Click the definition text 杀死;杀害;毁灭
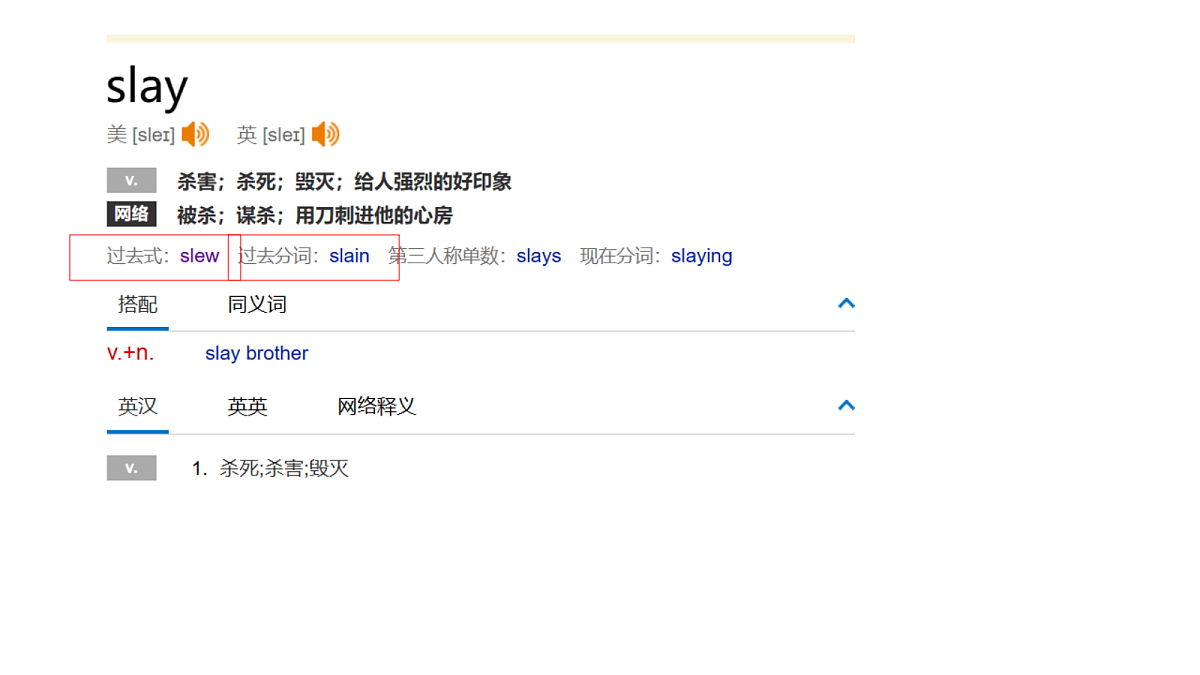The width and height of the screenshot is (1200, 675). tap(284, 468)
